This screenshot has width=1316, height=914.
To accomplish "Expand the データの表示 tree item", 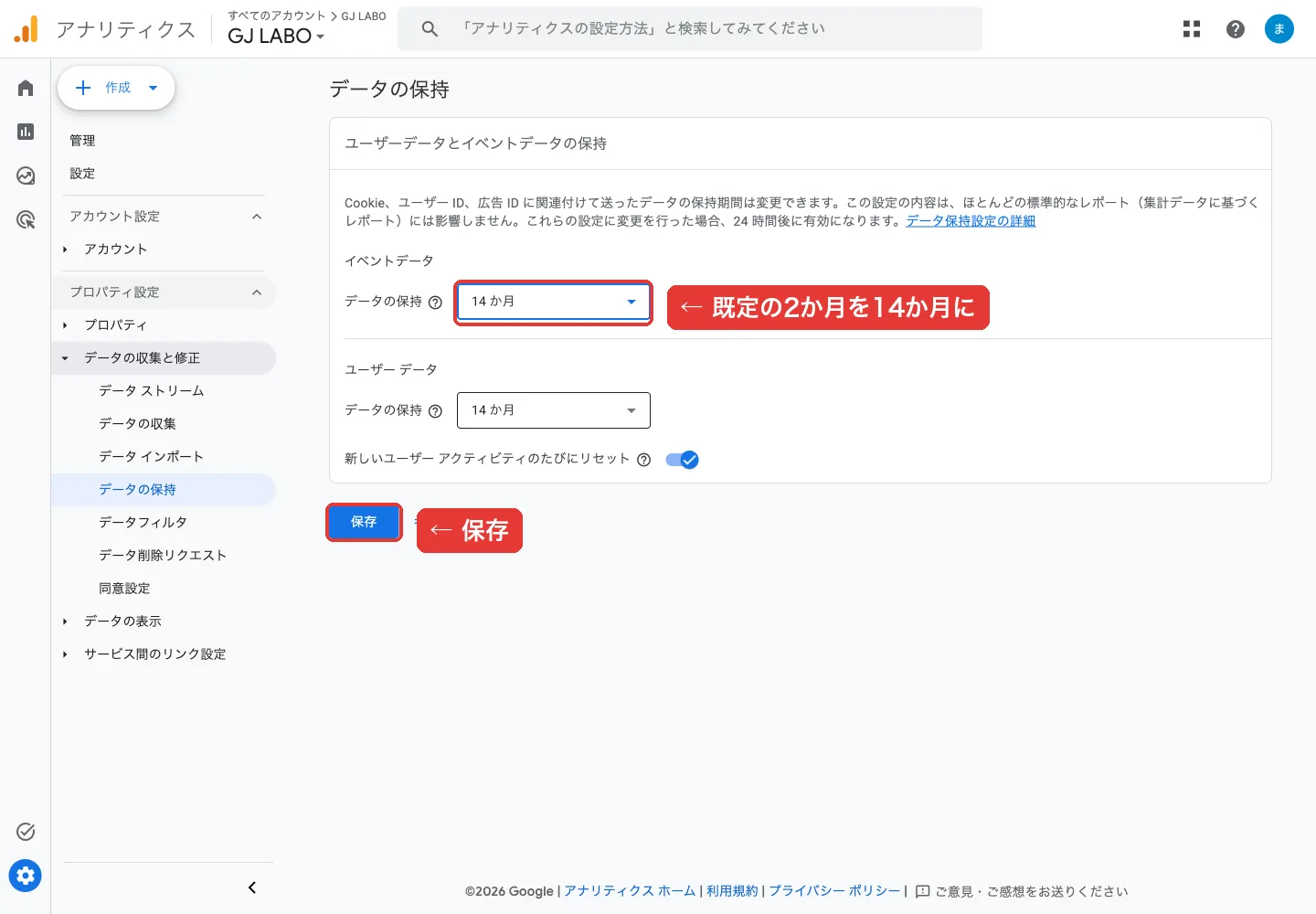I will coord(65,622).
